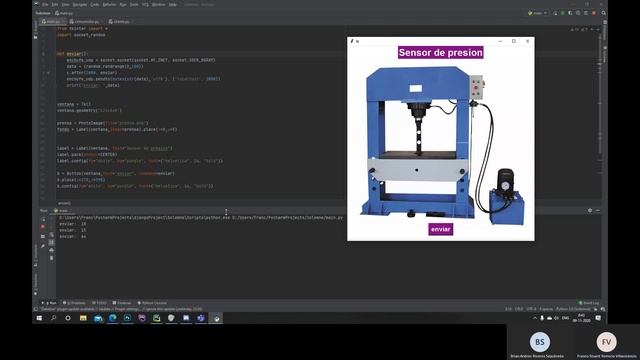Click the Python interpreter status bar entry

point(573,309)
